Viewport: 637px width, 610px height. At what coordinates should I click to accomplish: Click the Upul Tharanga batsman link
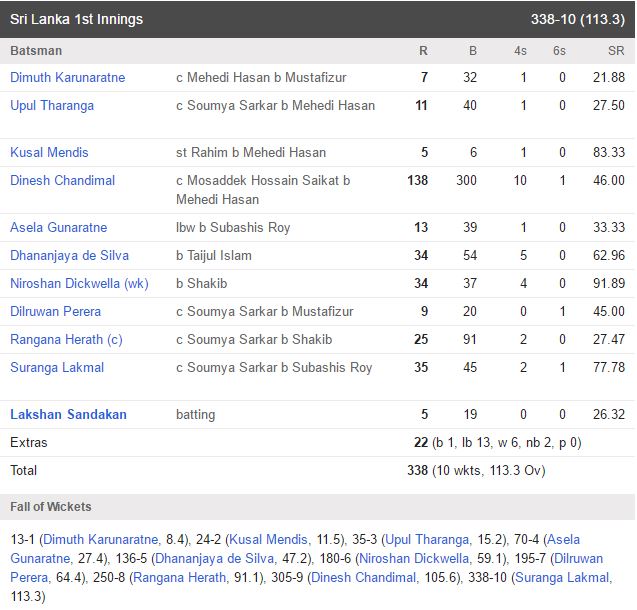pyautogui.click(x=52, y=105)
